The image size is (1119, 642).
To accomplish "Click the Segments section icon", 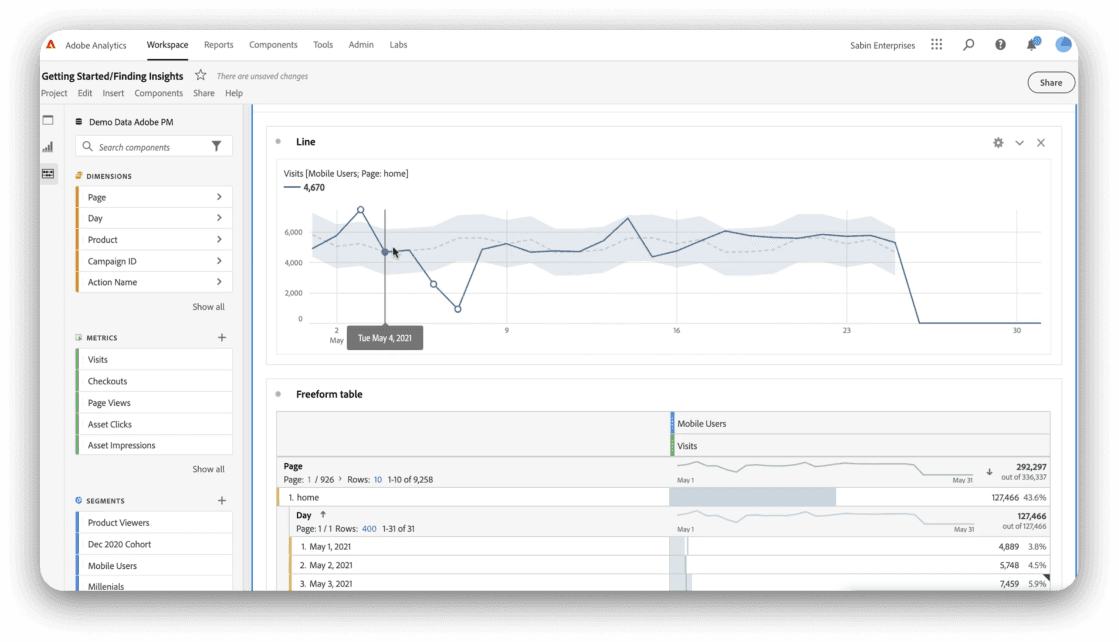I will tap(79, 501).
